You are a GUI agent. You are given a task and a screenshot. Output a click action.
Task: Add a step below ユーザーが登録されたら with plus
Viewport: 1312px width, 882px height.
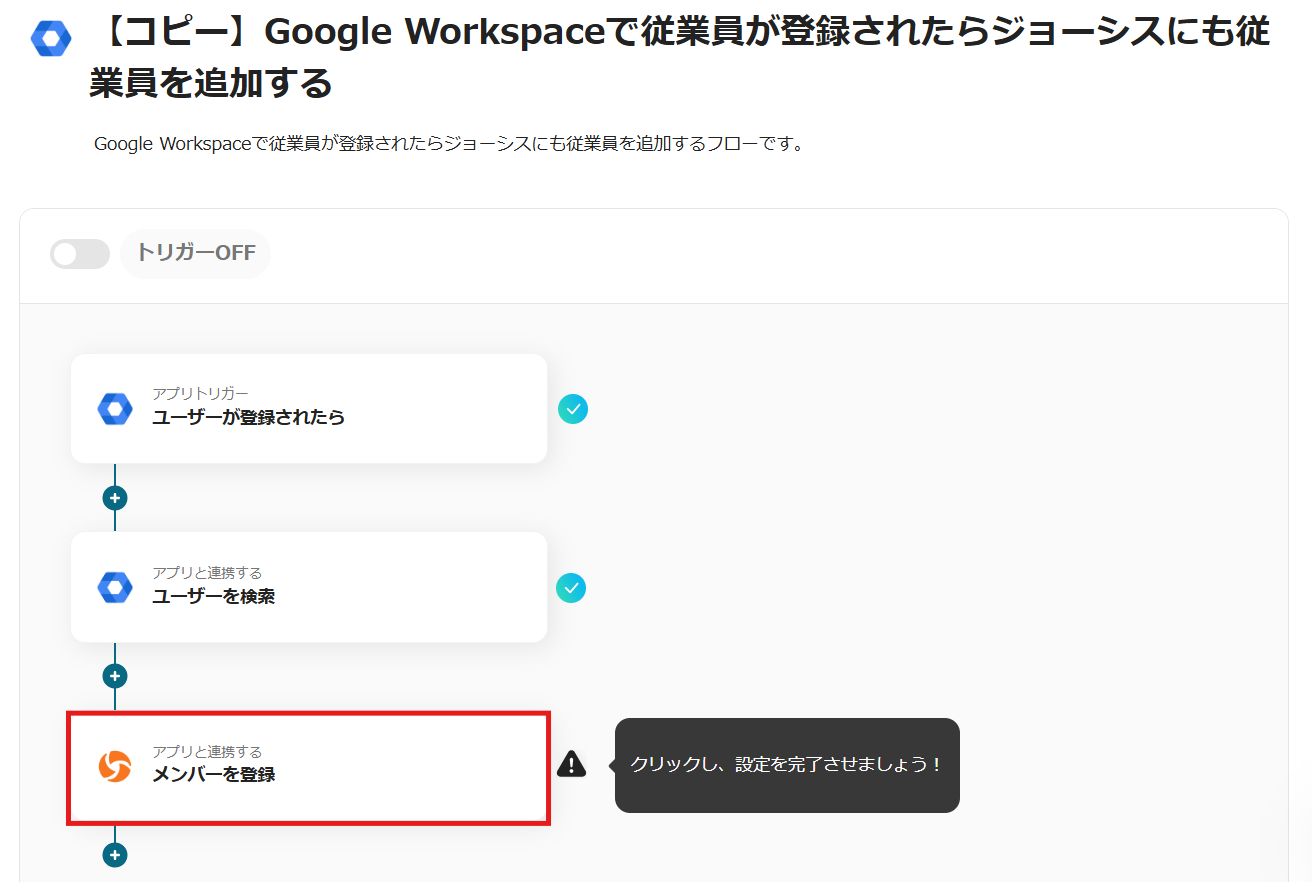coord(115,498)
